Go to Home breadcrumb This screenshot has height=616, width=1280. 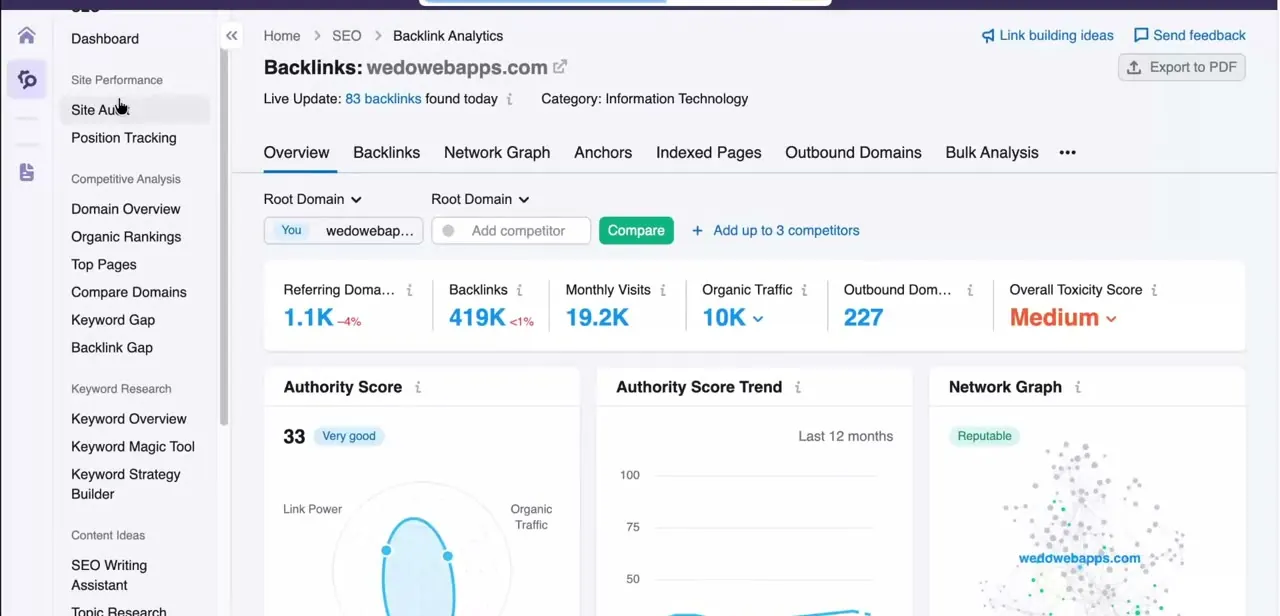[282, 36]
